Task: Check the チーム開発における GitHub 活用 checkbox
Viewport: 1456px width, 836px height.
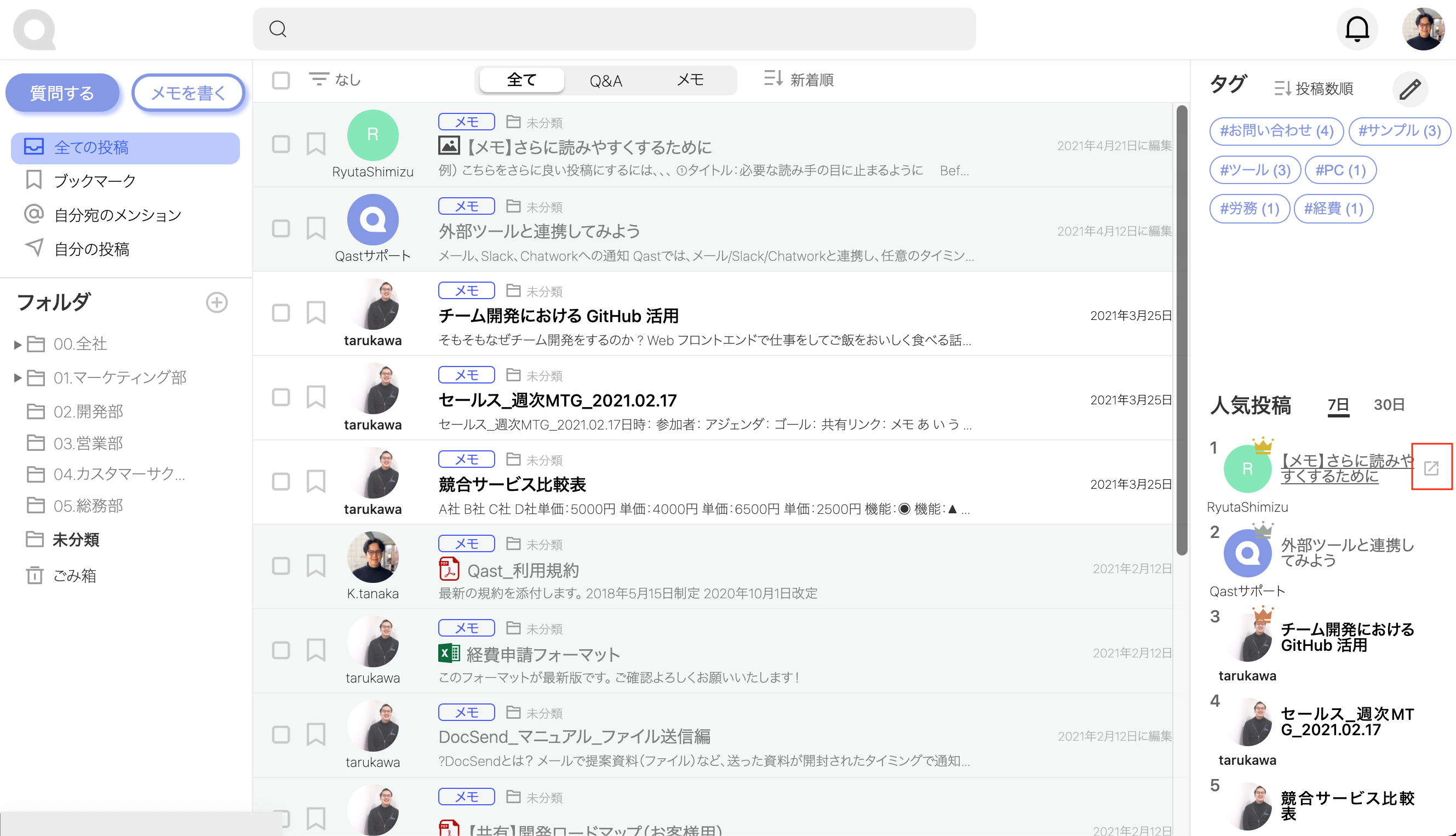Action: (x=281, y=313)
